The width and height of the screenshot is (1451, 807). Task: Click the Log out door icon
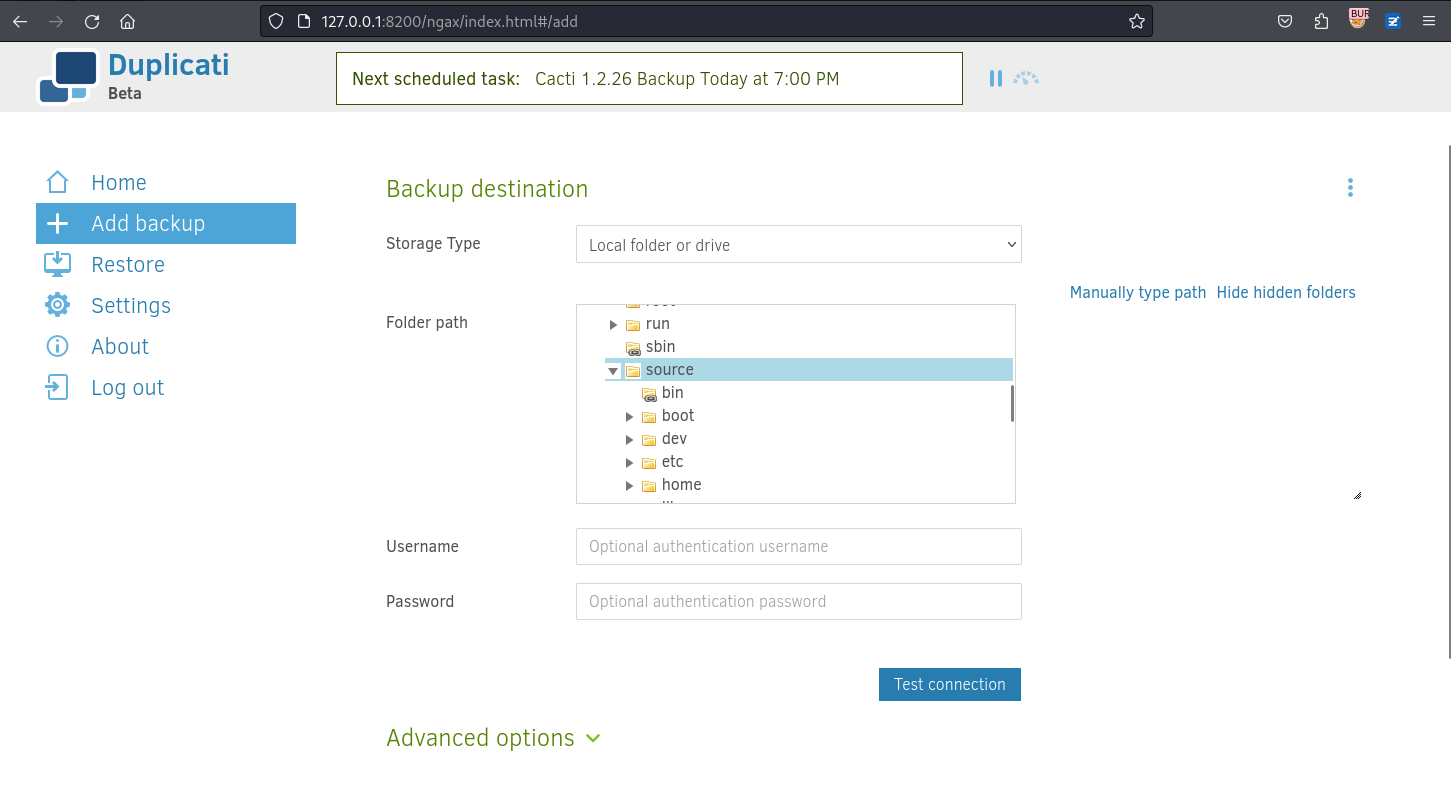point(57,387)
